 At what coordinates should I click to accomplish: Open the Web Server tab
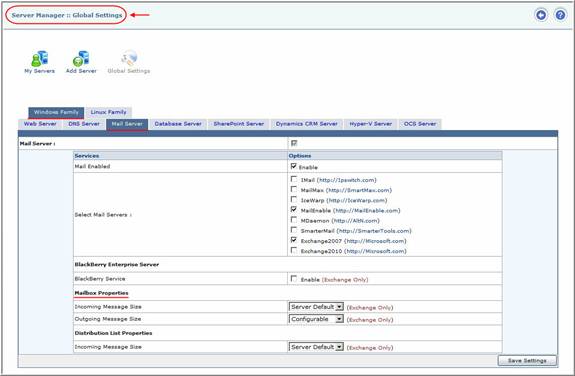point(40,124)
